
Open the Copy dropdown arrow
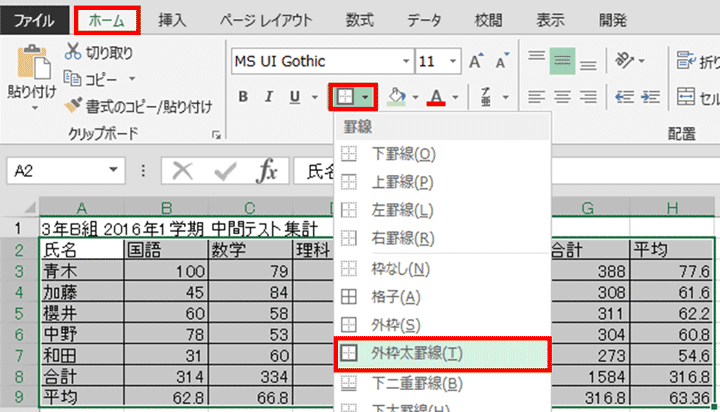132,79
